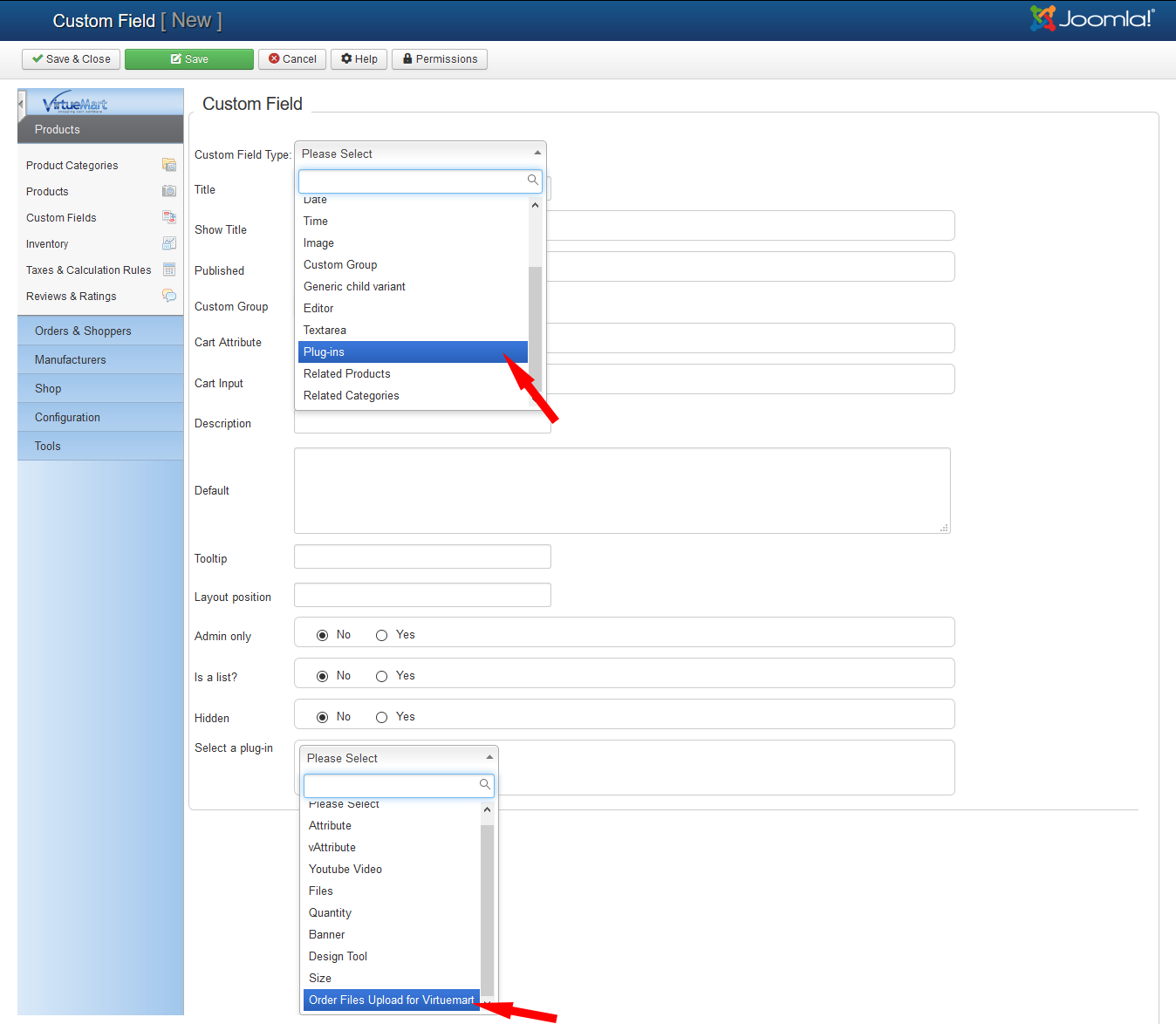
Task: Click the VirtueMart logo in sidebar
Action: pos(75,103)
